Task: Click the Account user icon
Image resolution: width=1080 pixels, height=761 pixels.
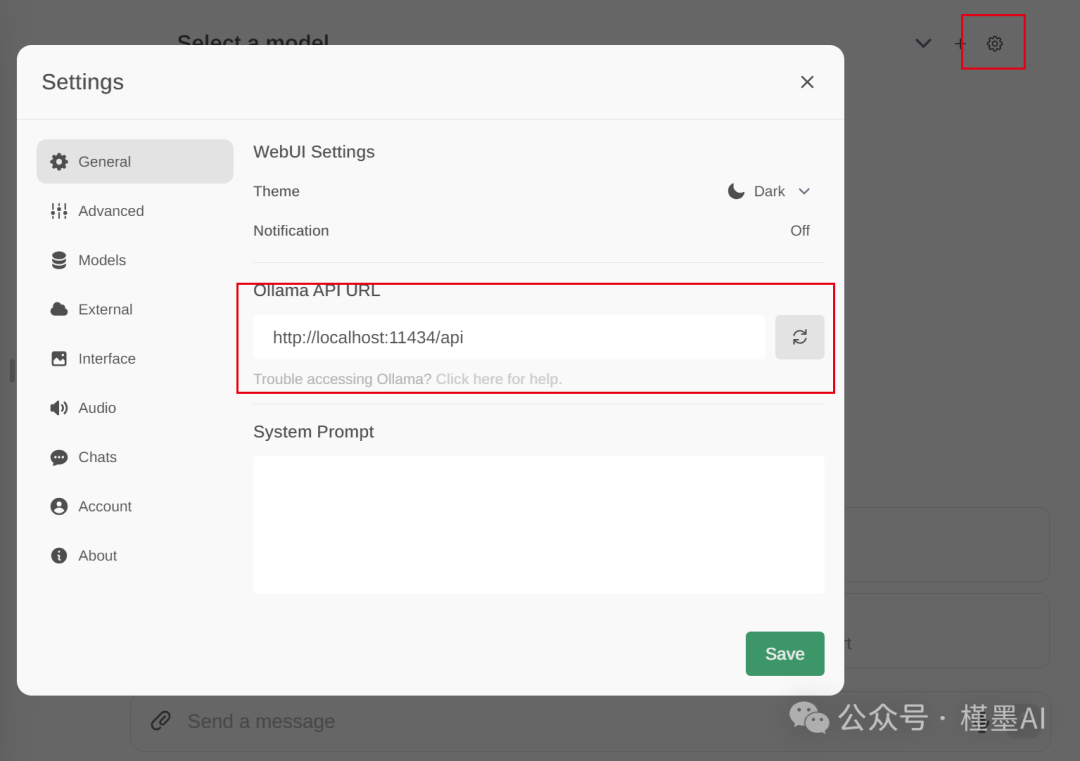Action: tap(59, 506)
